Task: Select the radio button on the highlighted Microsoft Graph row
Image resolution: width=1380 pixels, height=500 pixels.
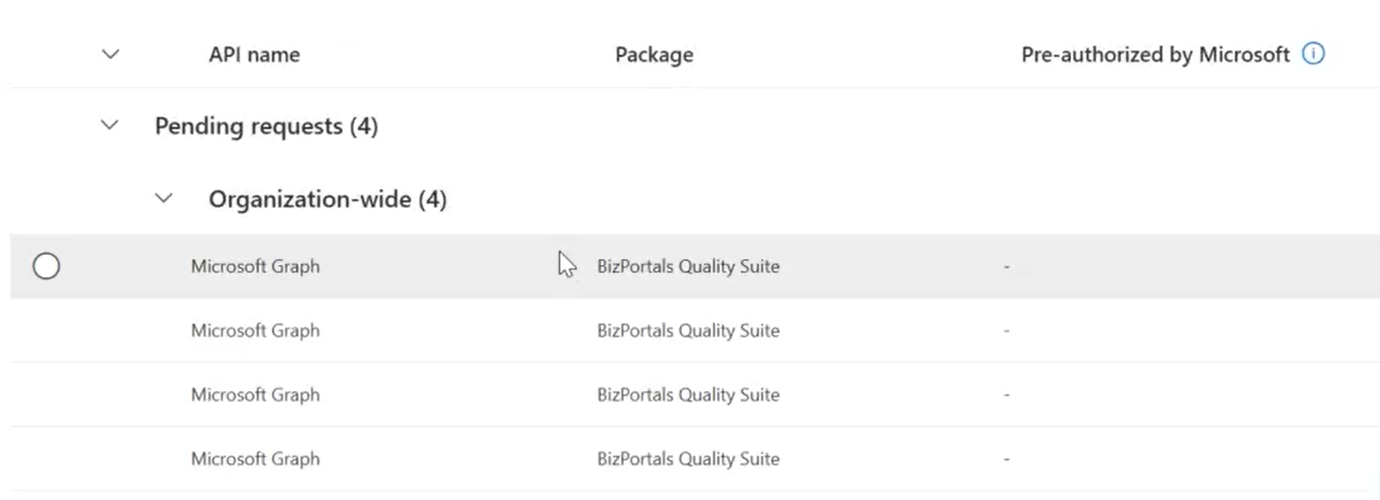Action: (46, 266)
